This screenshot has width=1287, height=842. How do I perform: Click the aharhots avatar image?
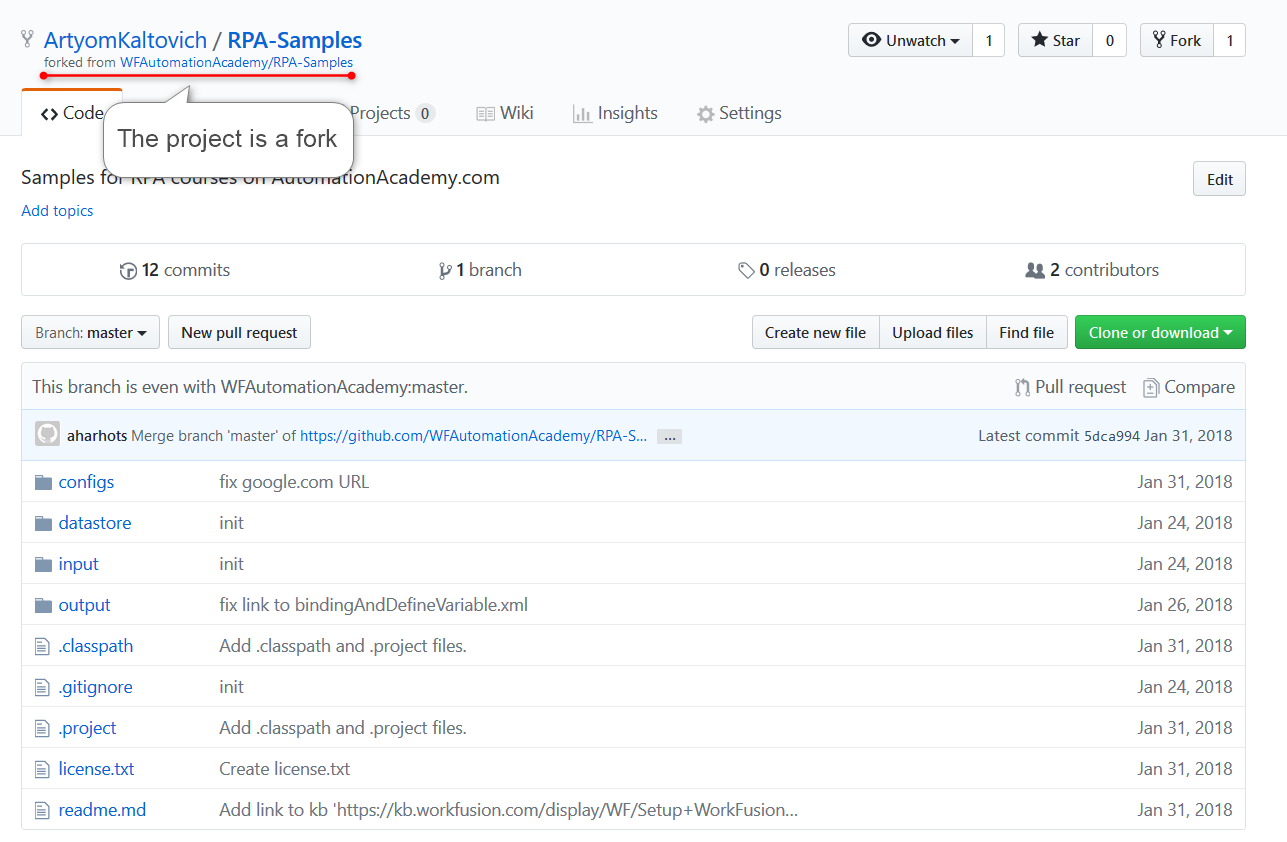(x=47, y=434)
